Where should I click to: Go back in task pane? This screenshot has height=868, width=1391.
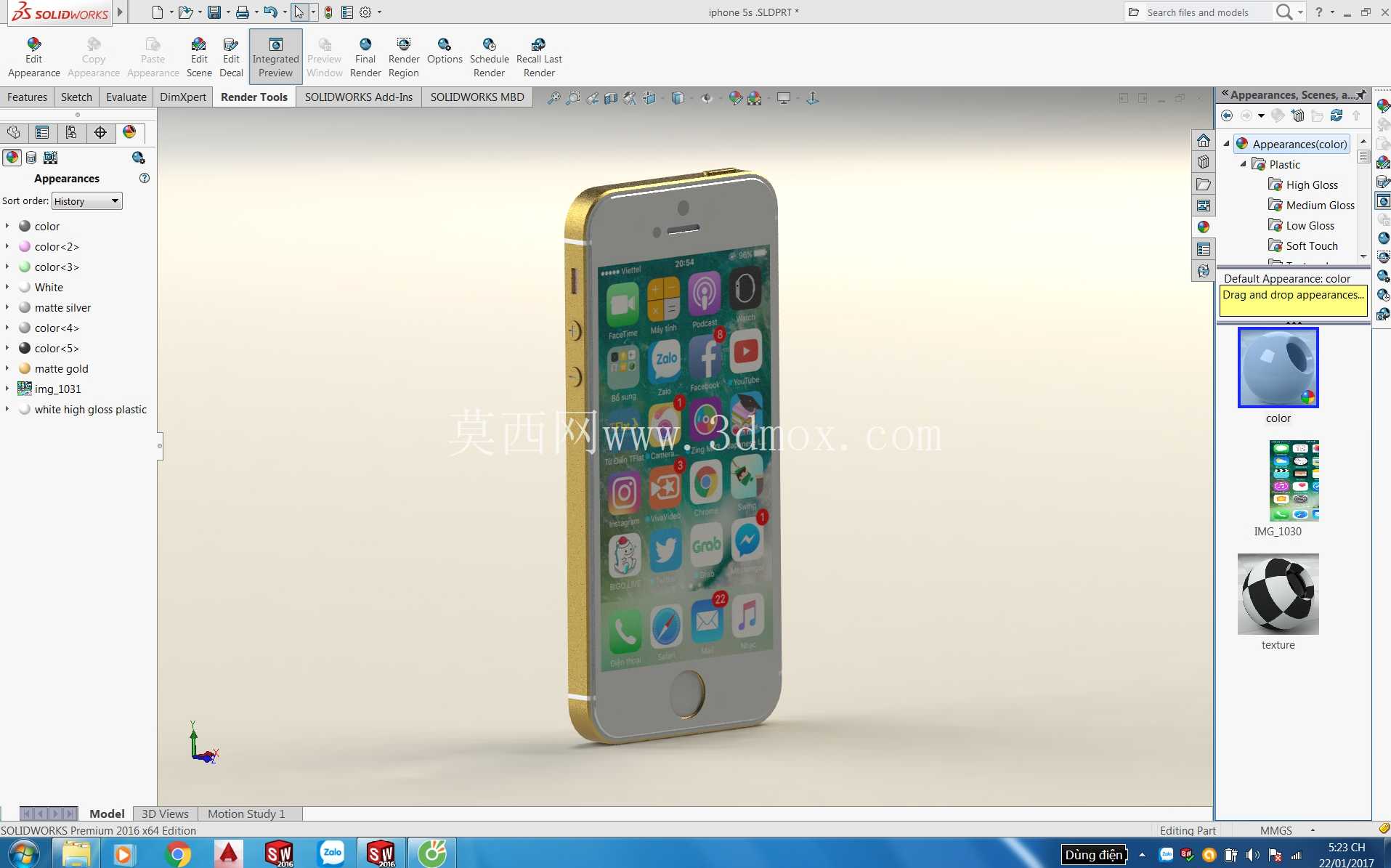point(1227,115)
